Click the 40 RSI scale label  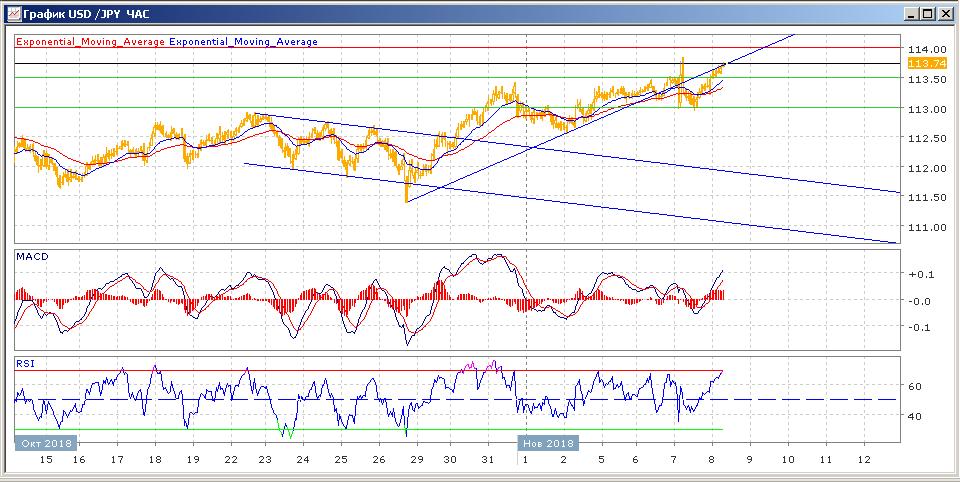915,416
